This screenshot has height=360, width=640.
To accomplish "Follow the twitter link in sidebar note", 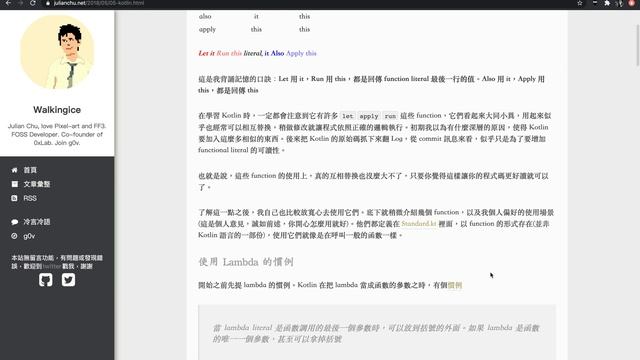I will pos(52,266).
